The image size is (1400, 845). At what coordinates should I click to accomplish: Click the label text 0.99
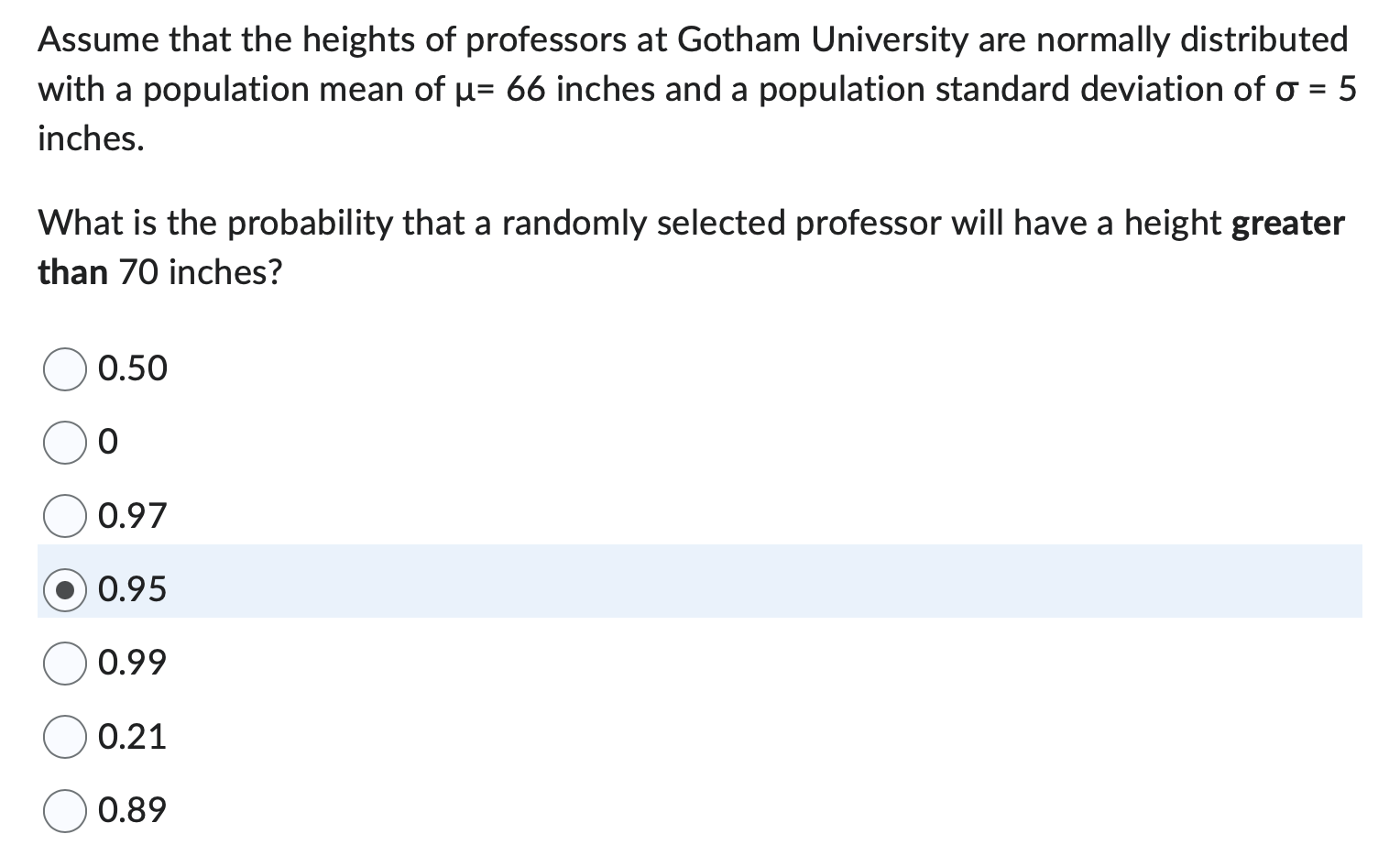point(132,663)
